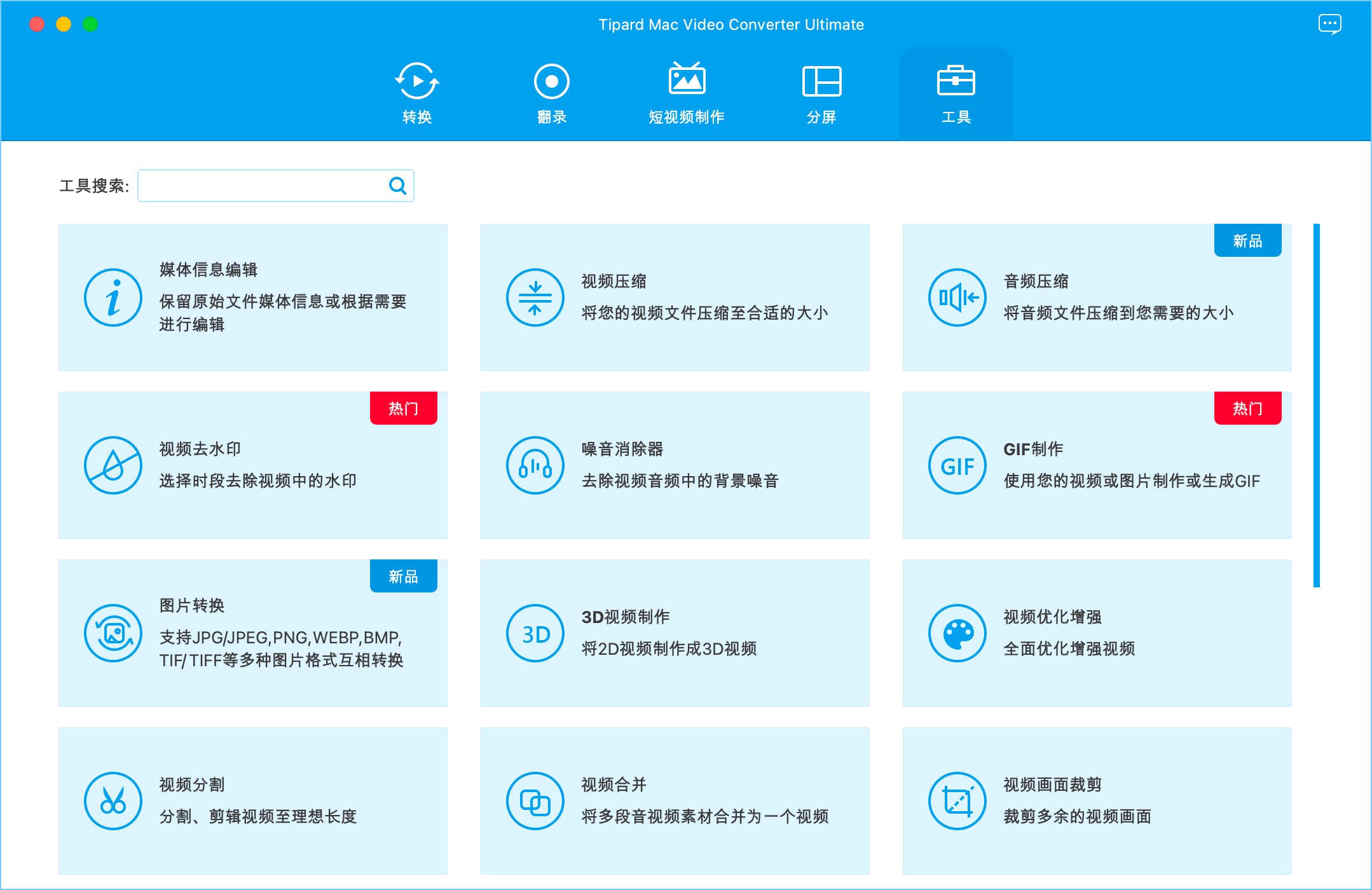Switch to the 转换 tab label
The height and width of the screenshot is (890, 1372).
click(x=417, y=118)
